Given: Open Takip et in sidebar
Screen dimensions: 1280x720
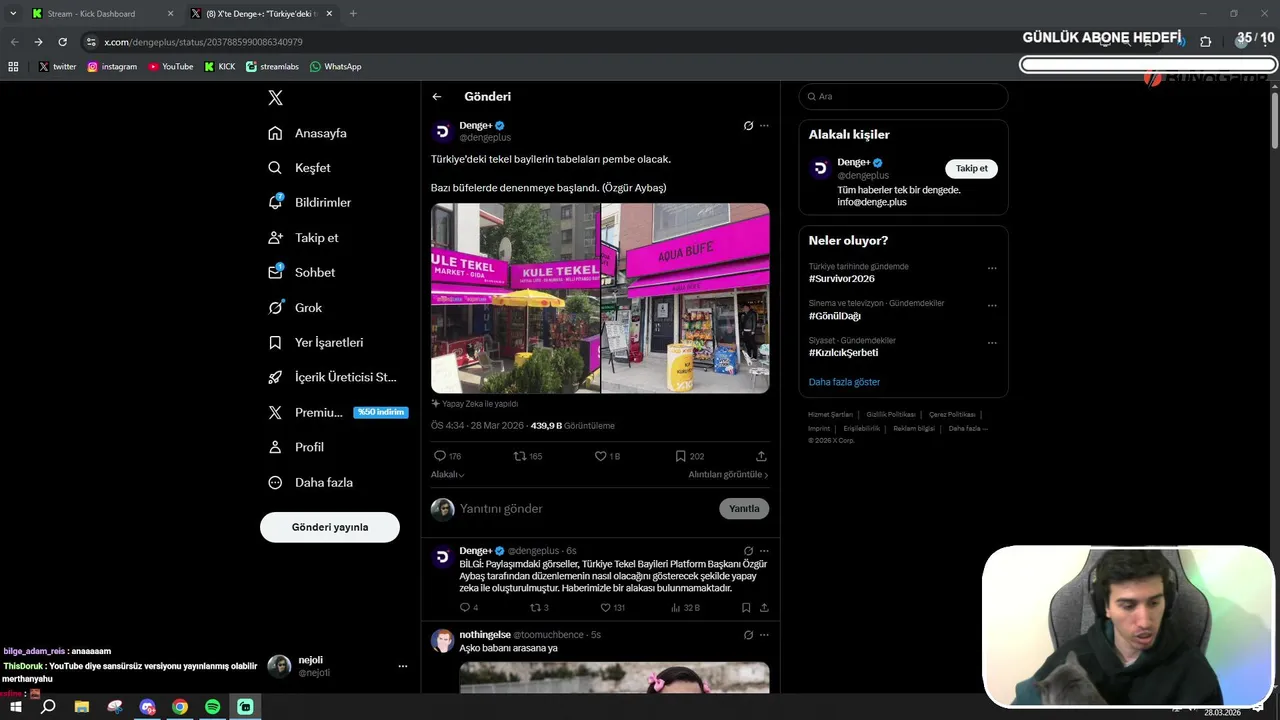Looking at the screenshot, I should pyautogui.click(x=304, y=238).
